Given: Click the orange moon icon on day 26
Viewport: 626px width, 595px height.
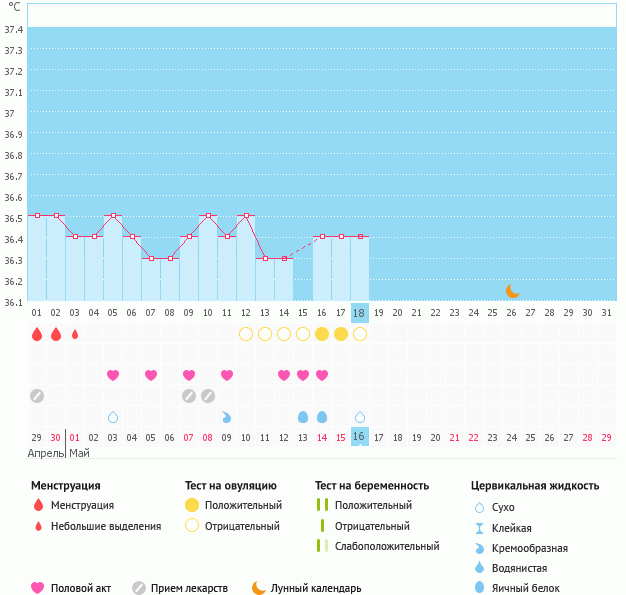Looking at the screenshot, I should pyautogui.click(x=512, y=291).
